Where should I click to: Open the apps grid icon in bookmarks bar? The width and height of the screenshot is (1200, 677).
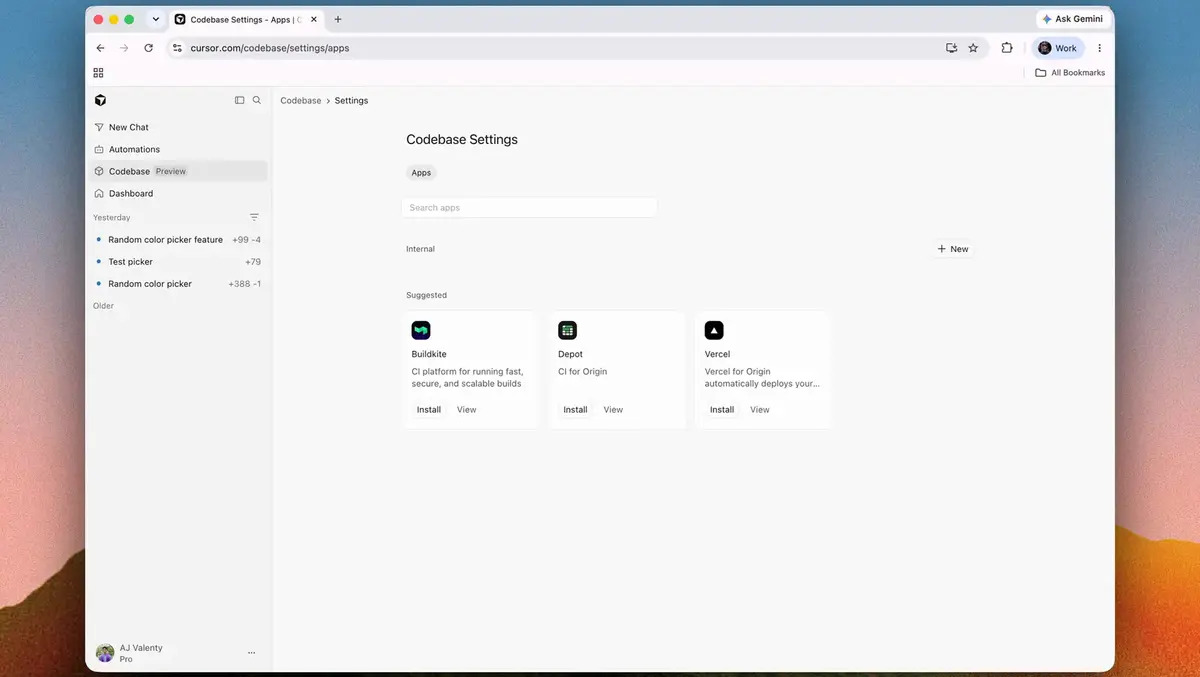point(98,73)
